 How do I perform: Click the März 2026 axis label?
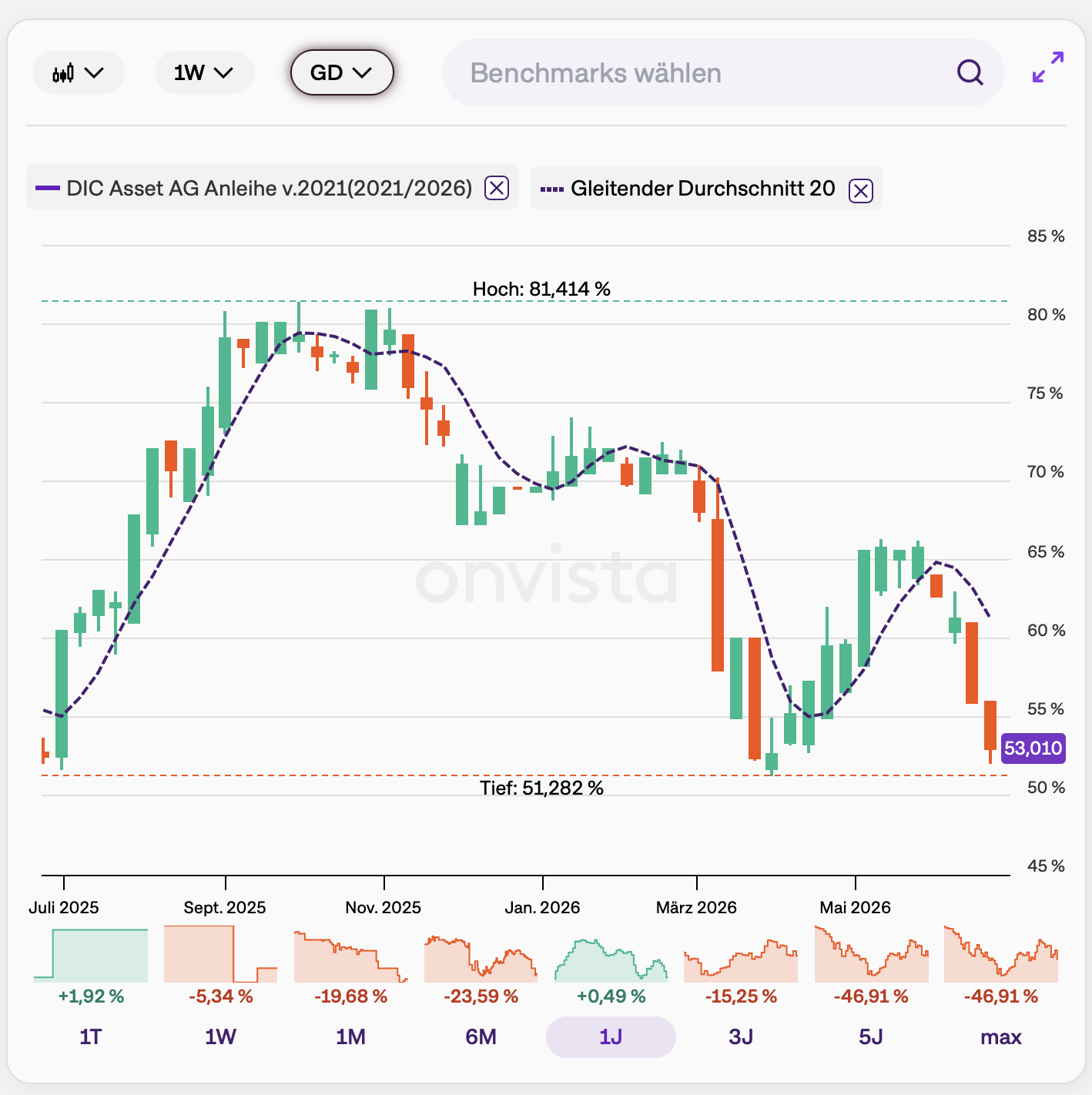click(696, 907)
